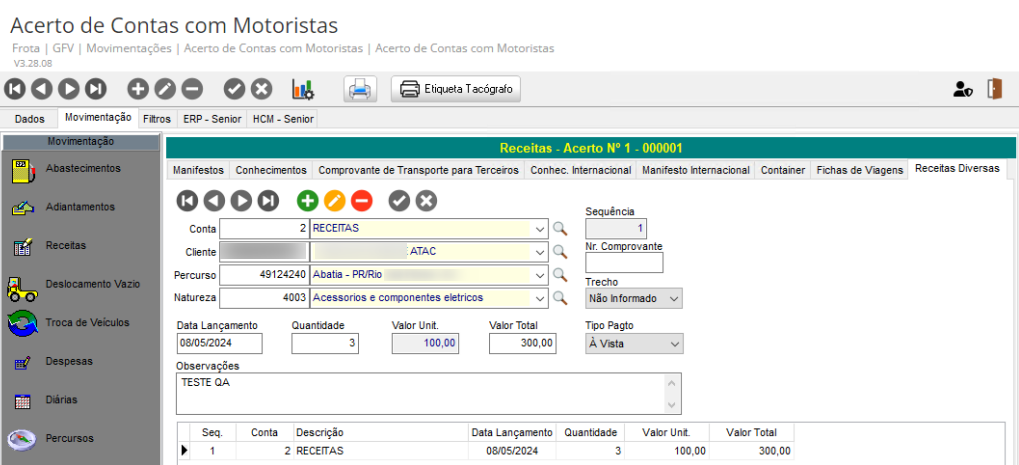The height and width of the screenshot is (465, 1019).
Task: Click the Observações text area
Action: click(428, 393)
